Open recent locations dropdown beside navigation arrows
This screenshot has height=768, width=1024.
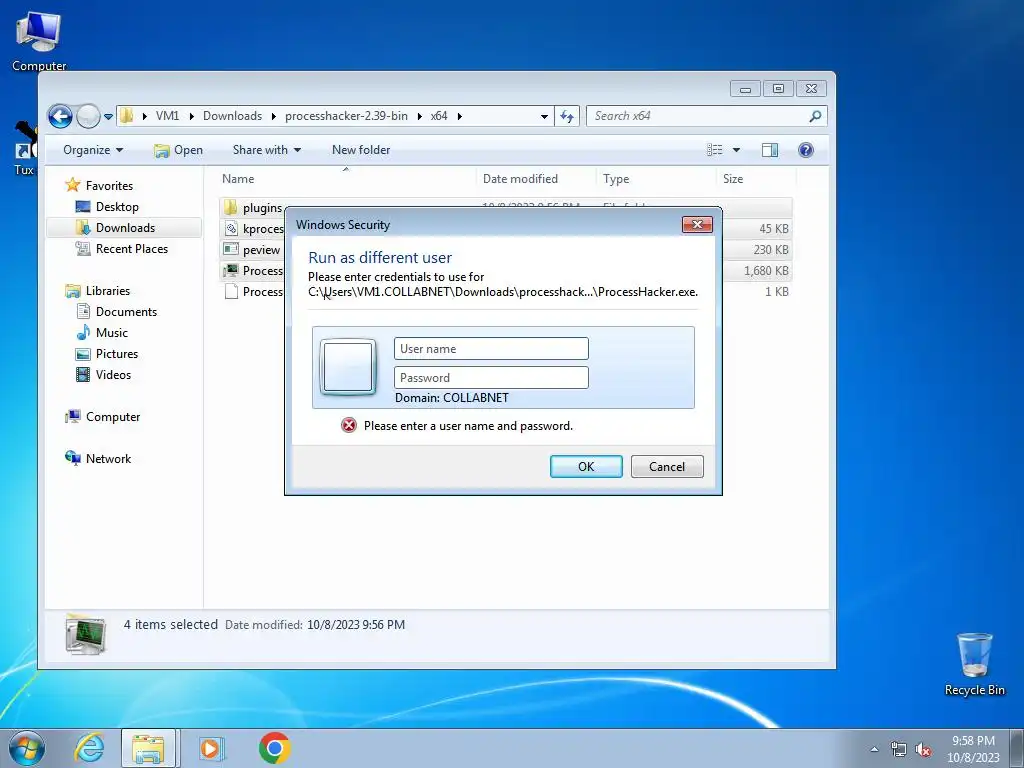108,117
